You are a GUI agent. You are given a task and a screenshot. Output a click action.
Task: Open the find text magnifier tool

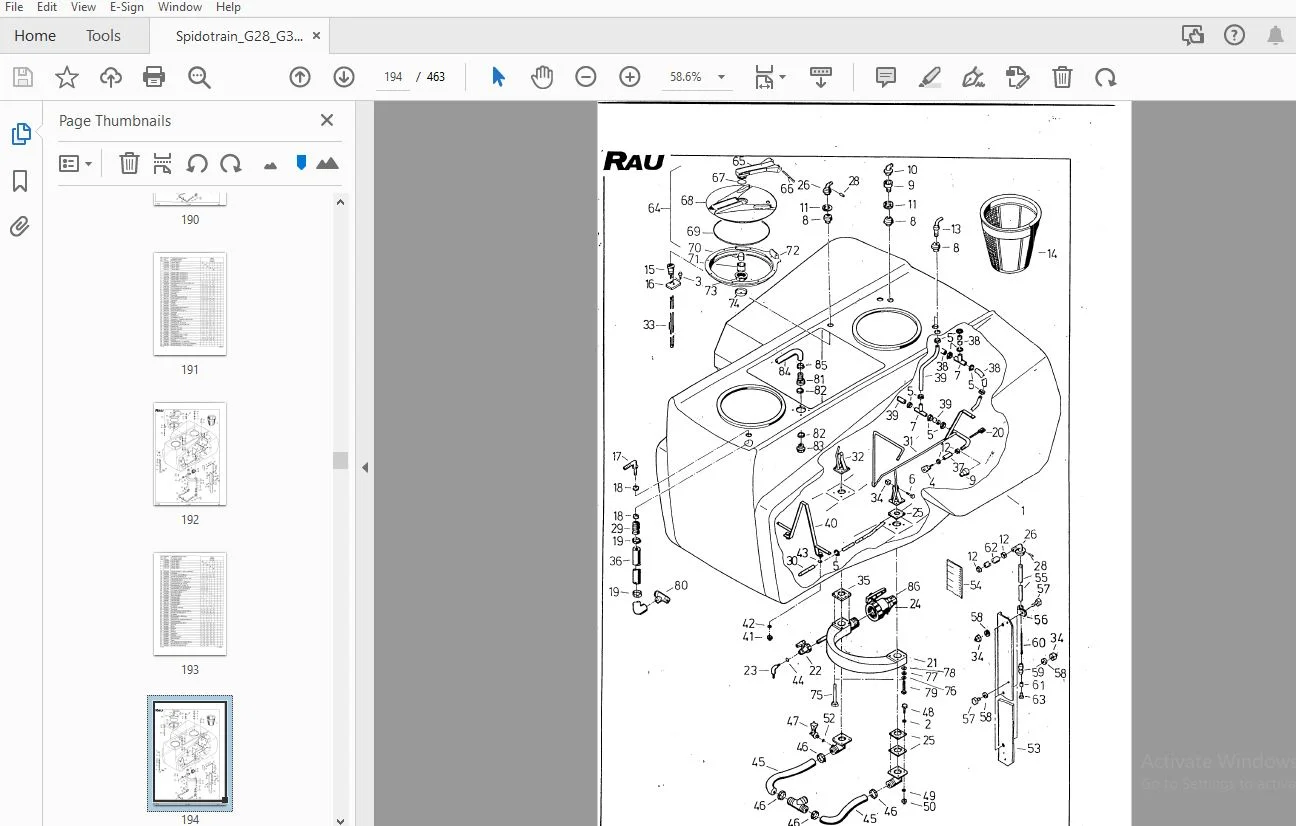pyautogui.click(x=199, y=77)
